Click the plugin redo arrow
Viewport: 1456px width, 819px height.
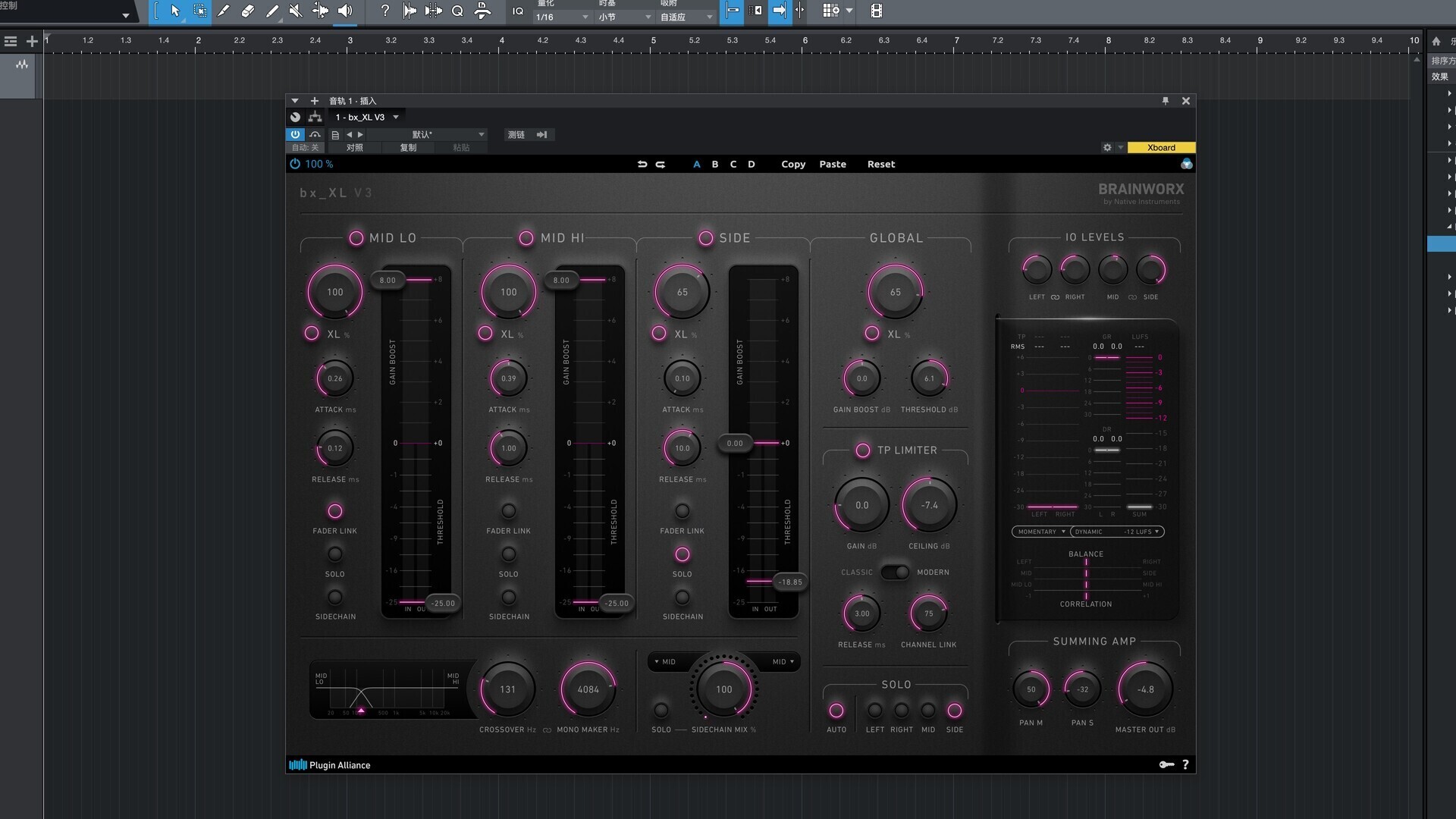pos(661,164)
